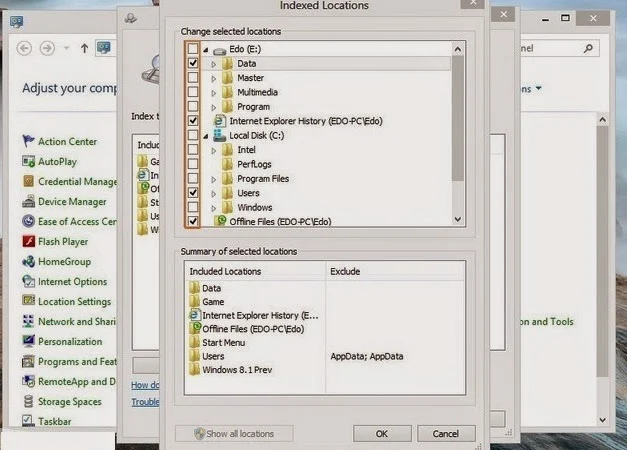The height and width of the screenshot is (450, 627).
Task: Uncheck the Offline Files checkbox
Action: coord(193,221)
